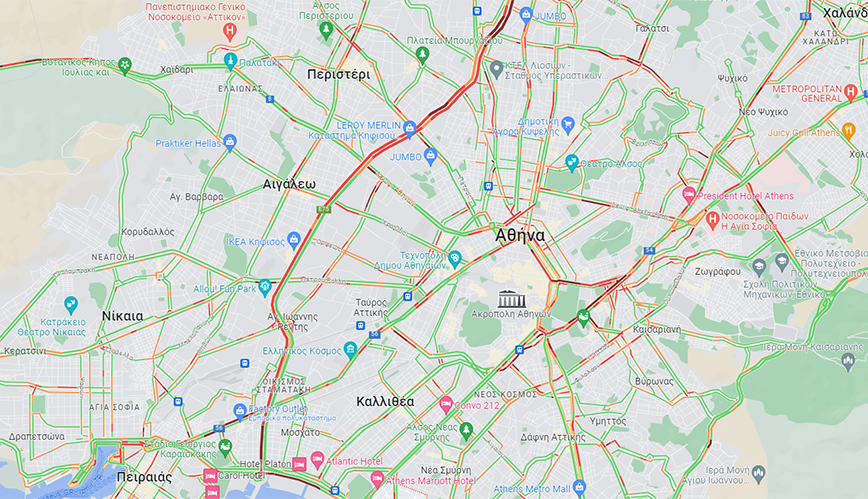Click the Ελληνικός Κόσμος museum marker

pyautogui.click(x=350, y=349)
